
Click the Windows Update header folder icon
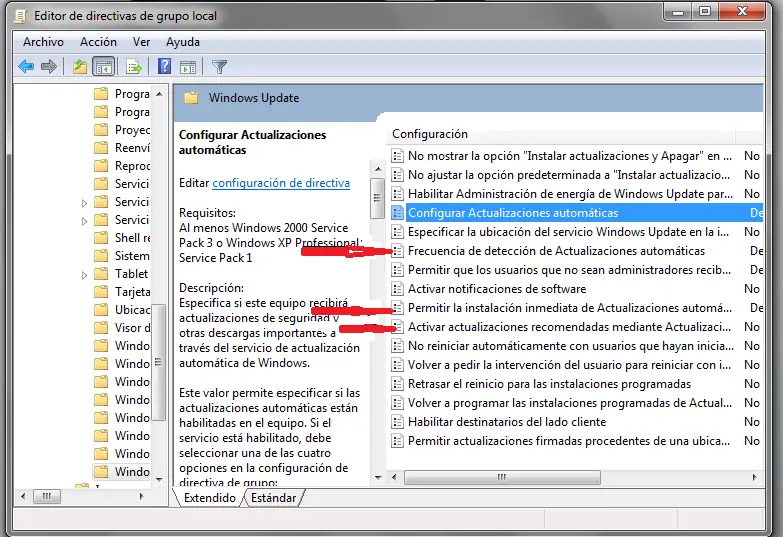191,97
